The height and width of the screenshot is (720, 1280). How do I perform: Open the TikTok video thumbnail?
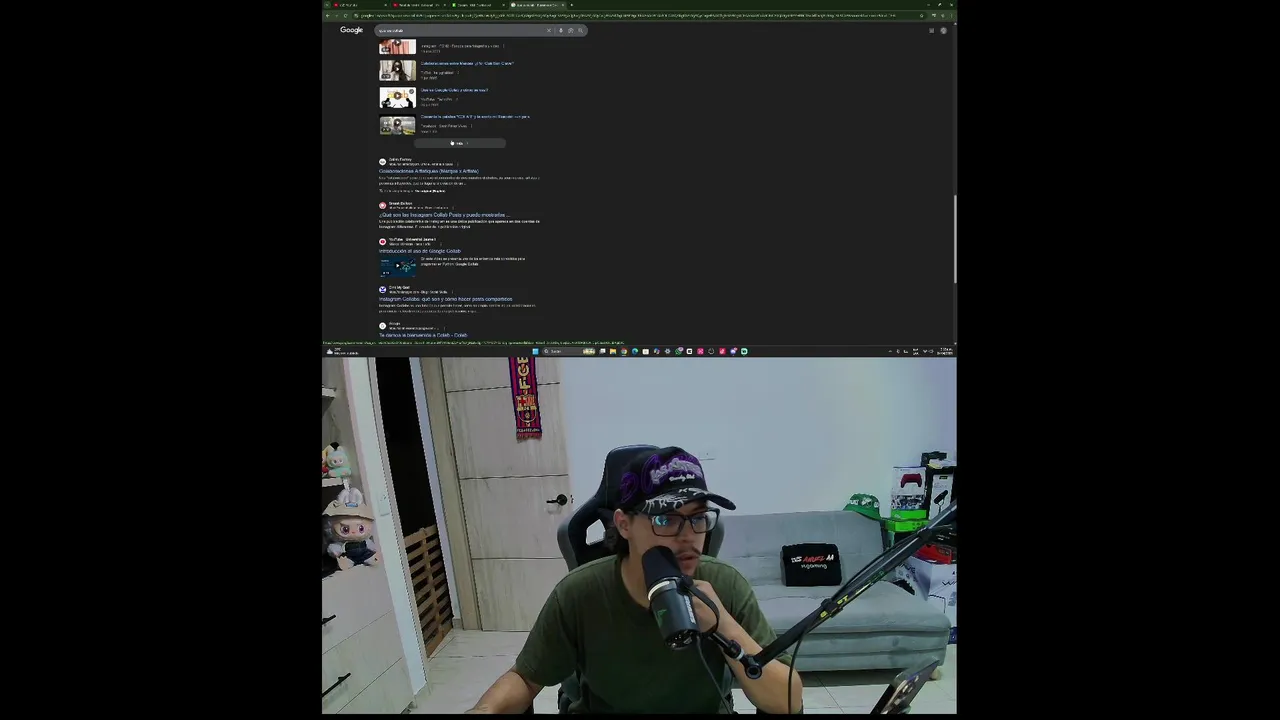point(397,70)
